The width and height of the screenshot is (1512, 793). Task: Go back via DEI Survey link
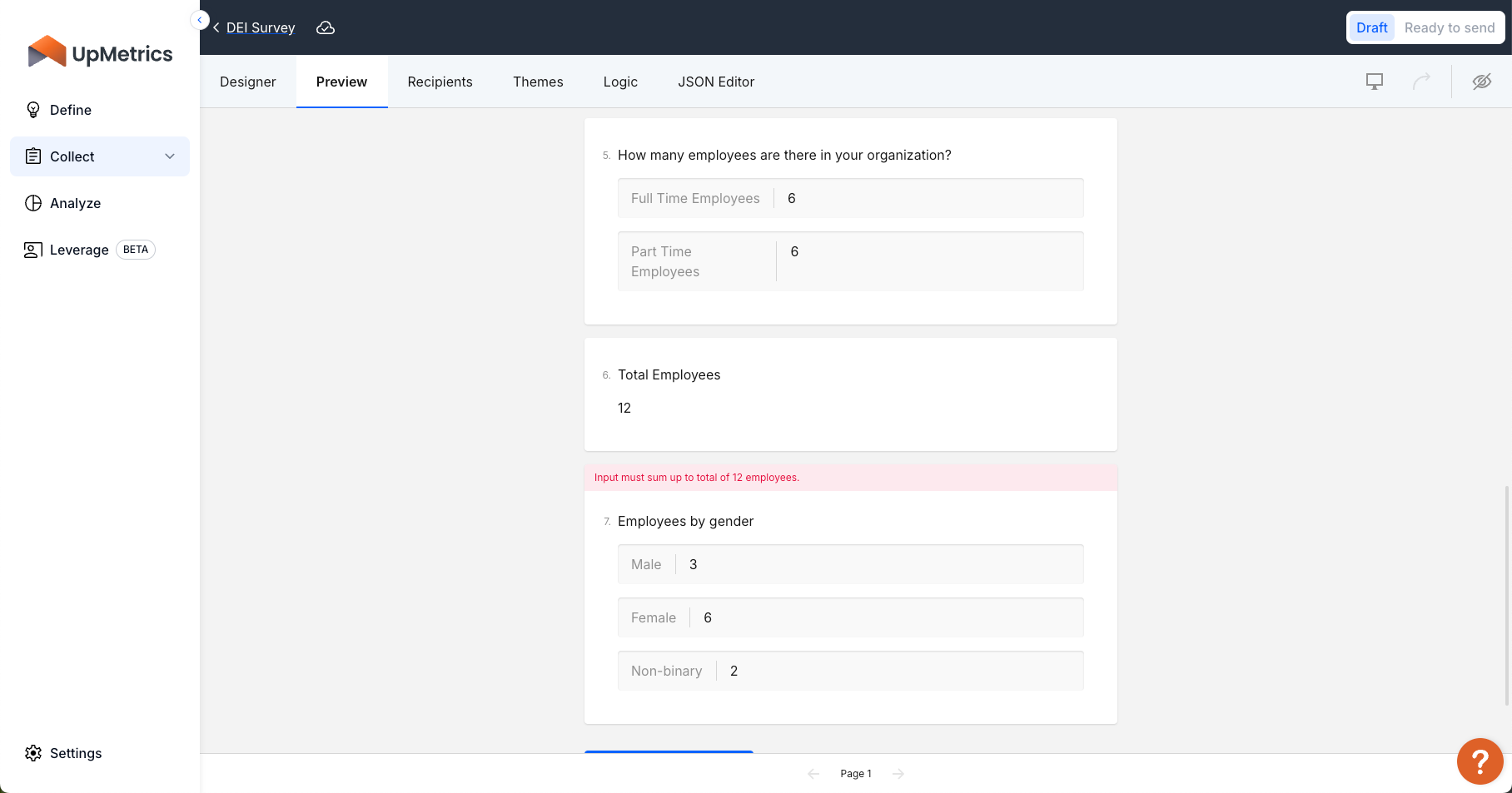coord(260,28)
